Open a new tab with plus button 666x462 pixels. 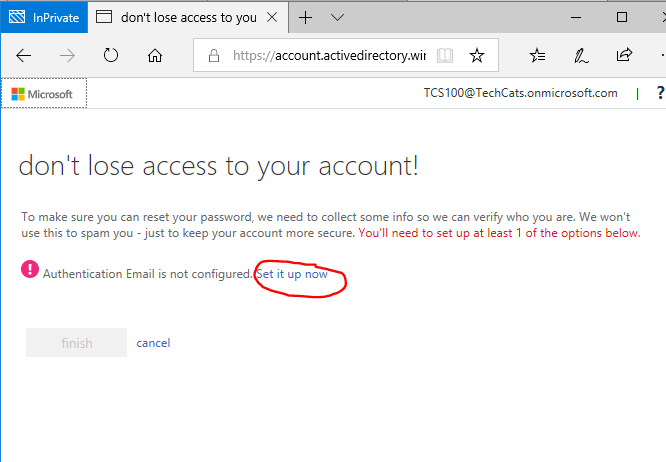coord(305,17)
